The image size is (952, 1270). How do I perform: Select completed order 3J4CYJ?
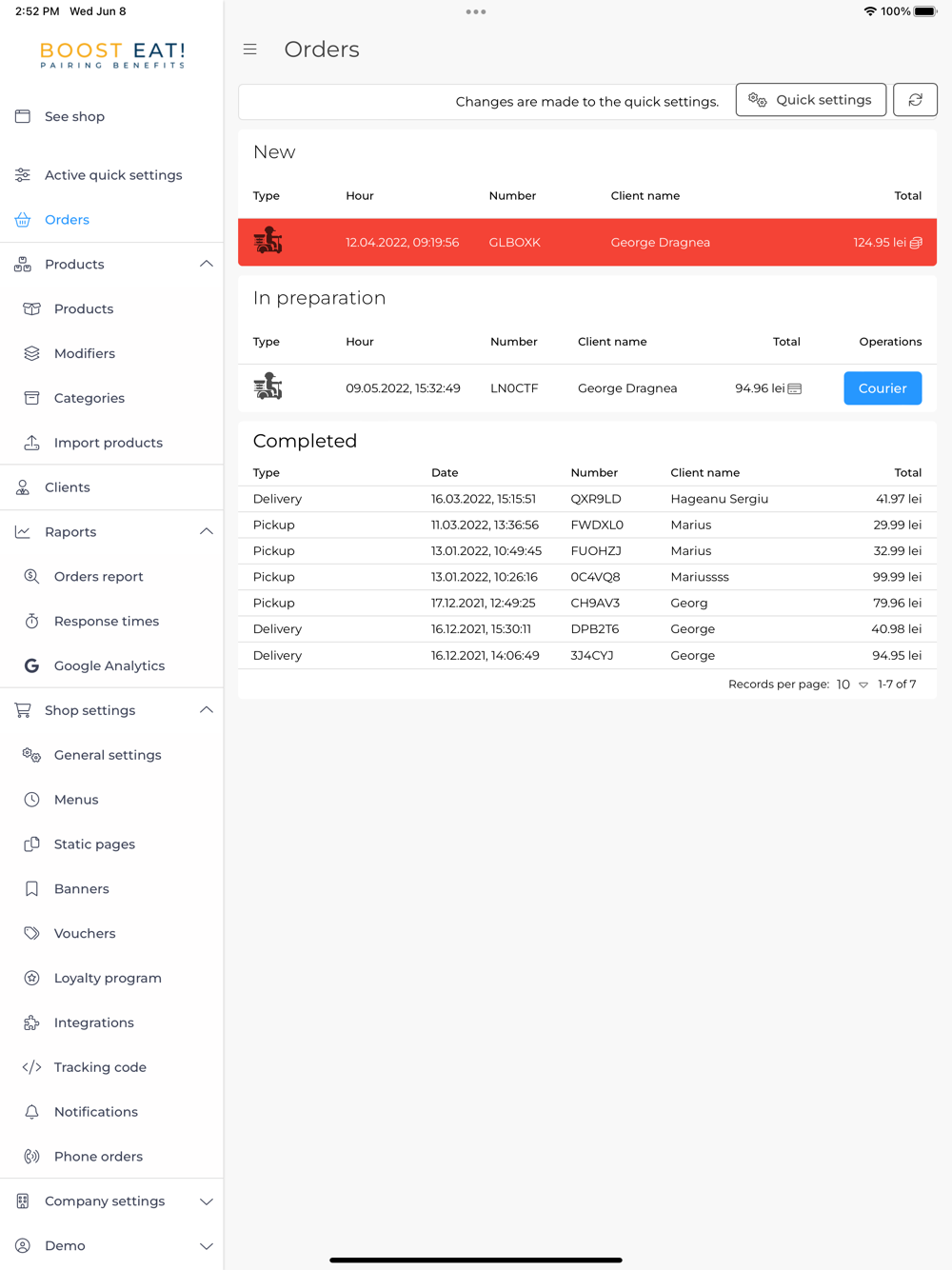(x=587, y=655)
